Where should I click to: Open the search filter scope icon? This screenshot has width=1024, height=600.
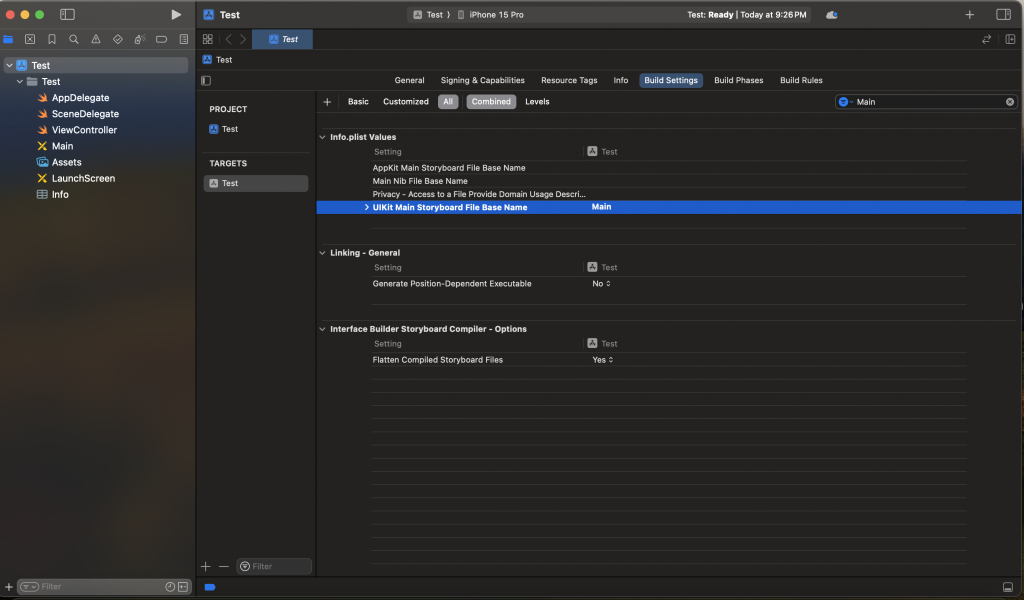click(x=845, y=102)
